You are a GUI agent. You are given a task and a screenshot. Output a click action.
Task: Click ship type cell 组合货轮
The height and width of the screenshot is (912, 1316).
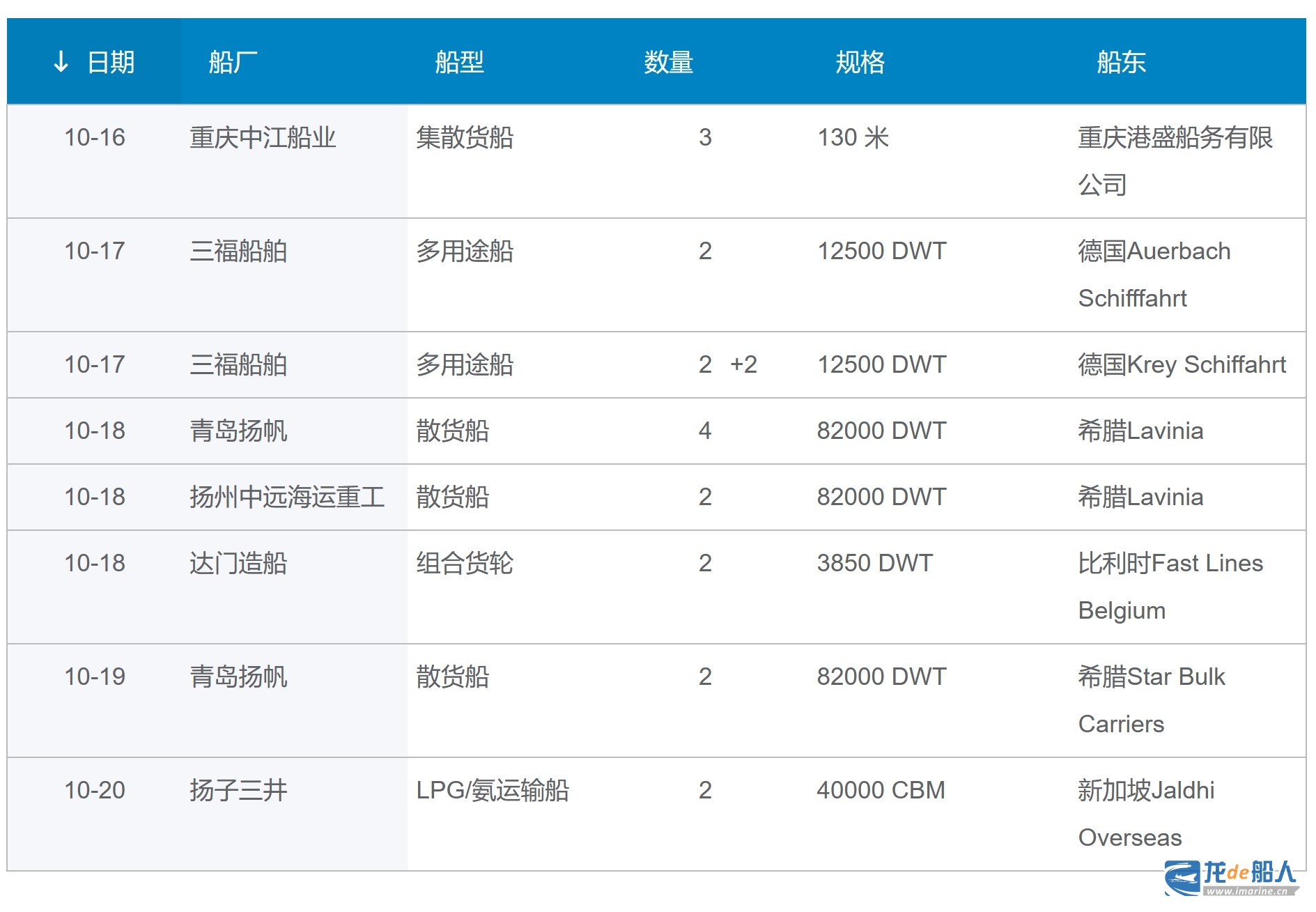(x=465, y=563)
